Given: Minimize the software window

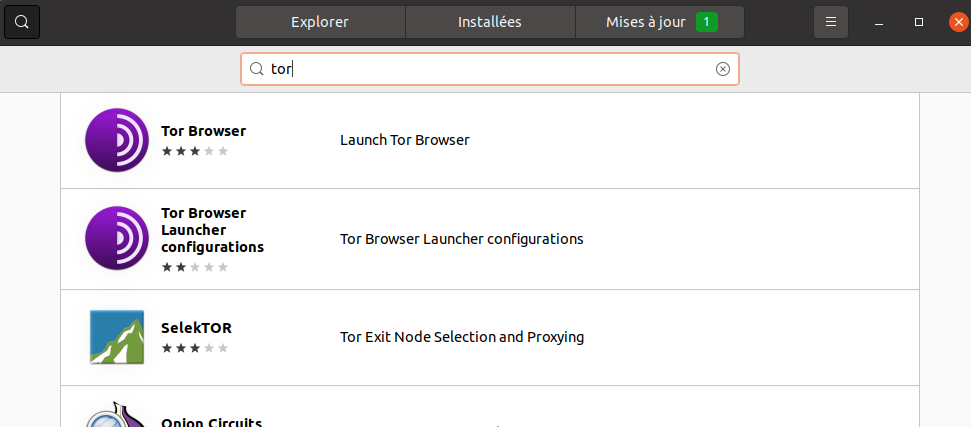Looking at the screenshot, I should (x=878, y=21).
